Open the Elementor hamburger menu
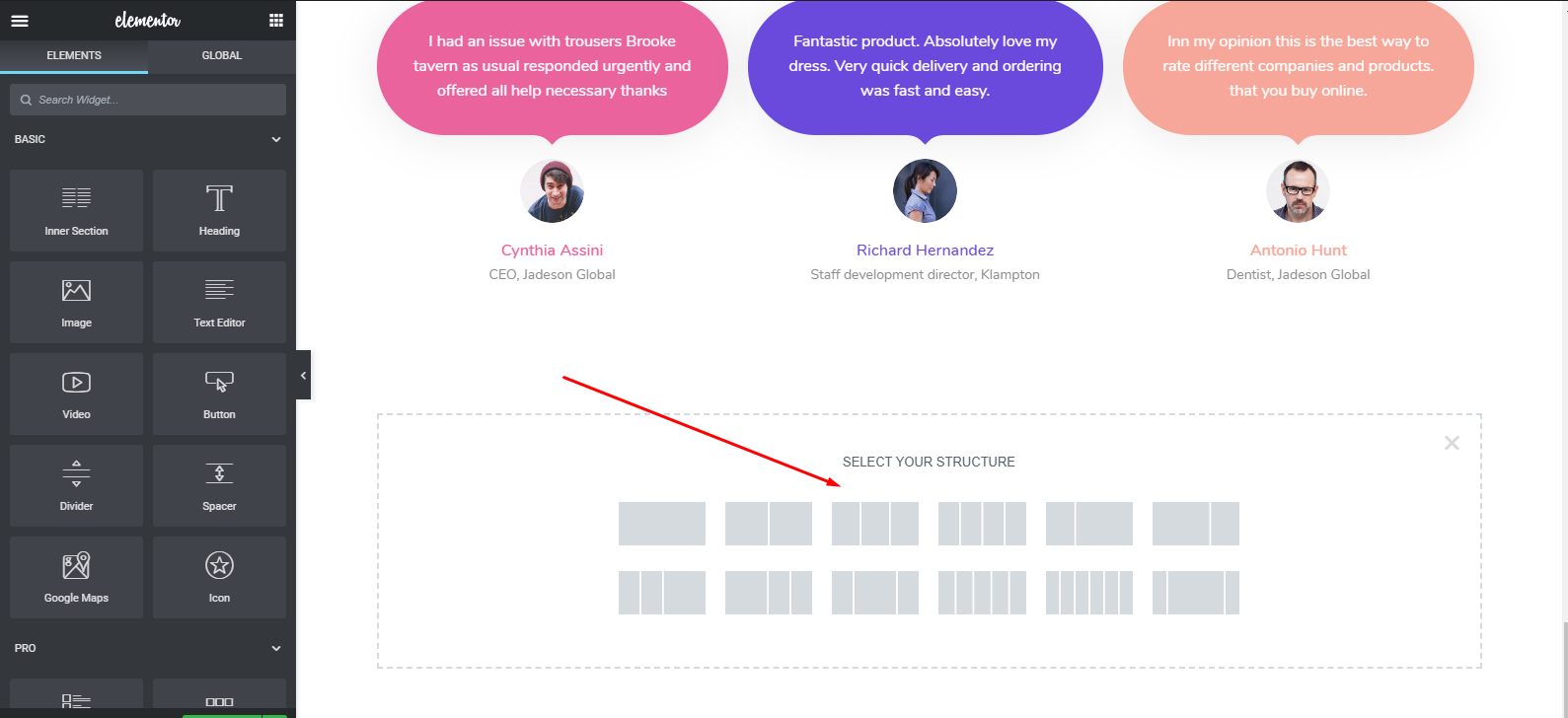1568x718 pixels. click(20, 21)
